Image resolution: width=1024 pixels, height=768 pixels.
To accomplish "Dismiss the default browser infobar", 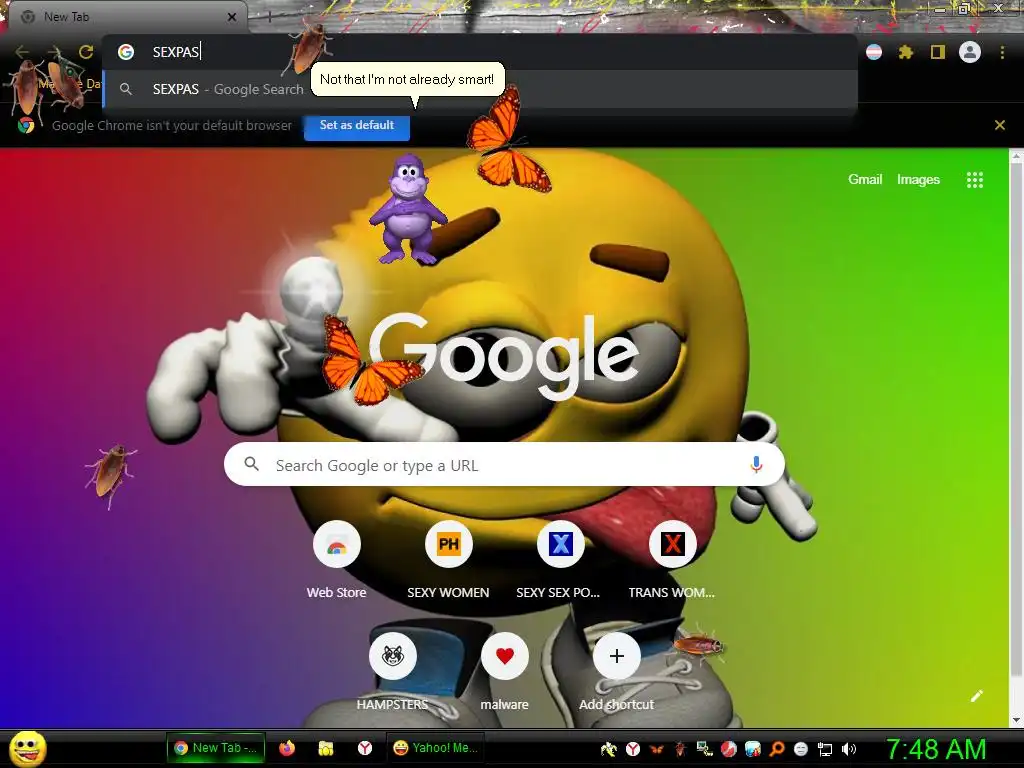I will point(1000,125).
